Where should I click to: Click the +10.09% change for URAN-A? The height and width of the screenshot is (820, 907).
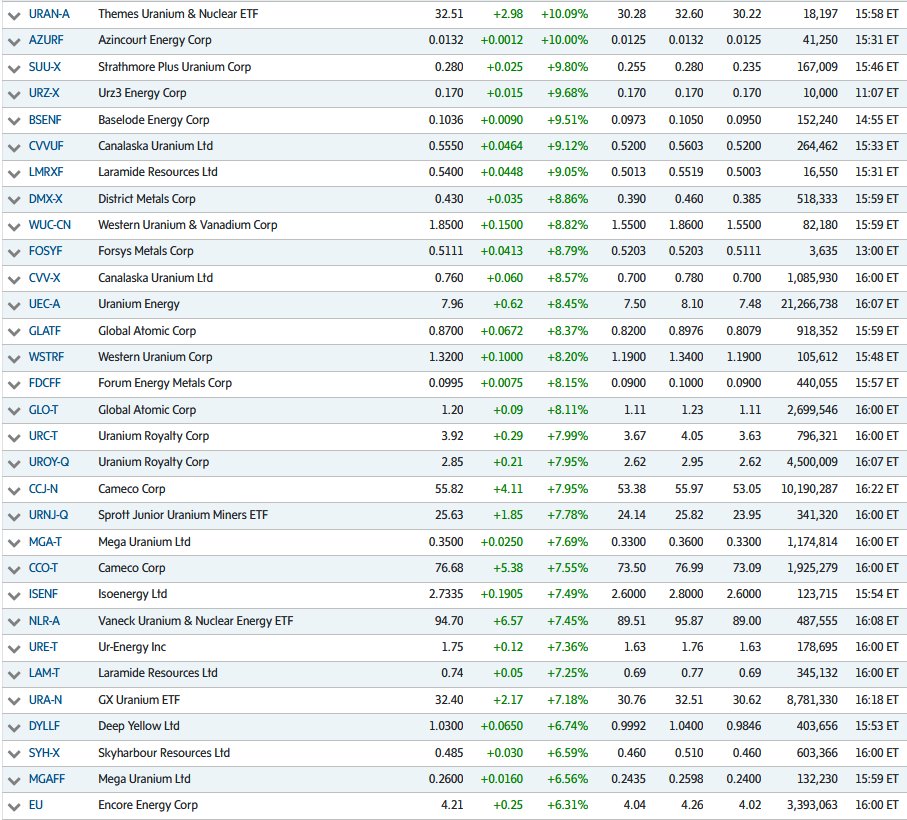coord(565,14)
